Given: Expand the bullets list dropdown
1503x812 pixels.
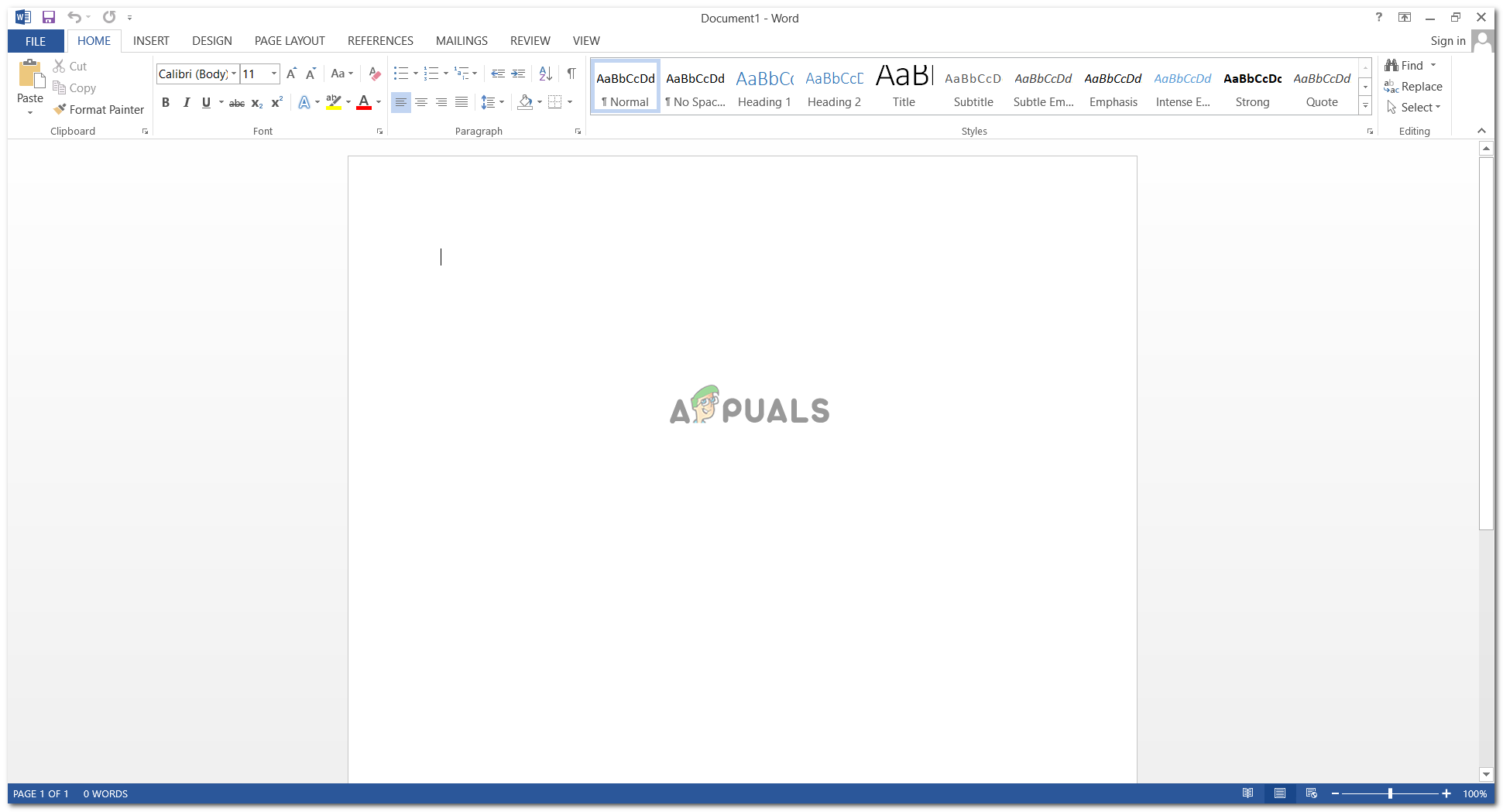Looking at the screenshot, I should point(416,74).
